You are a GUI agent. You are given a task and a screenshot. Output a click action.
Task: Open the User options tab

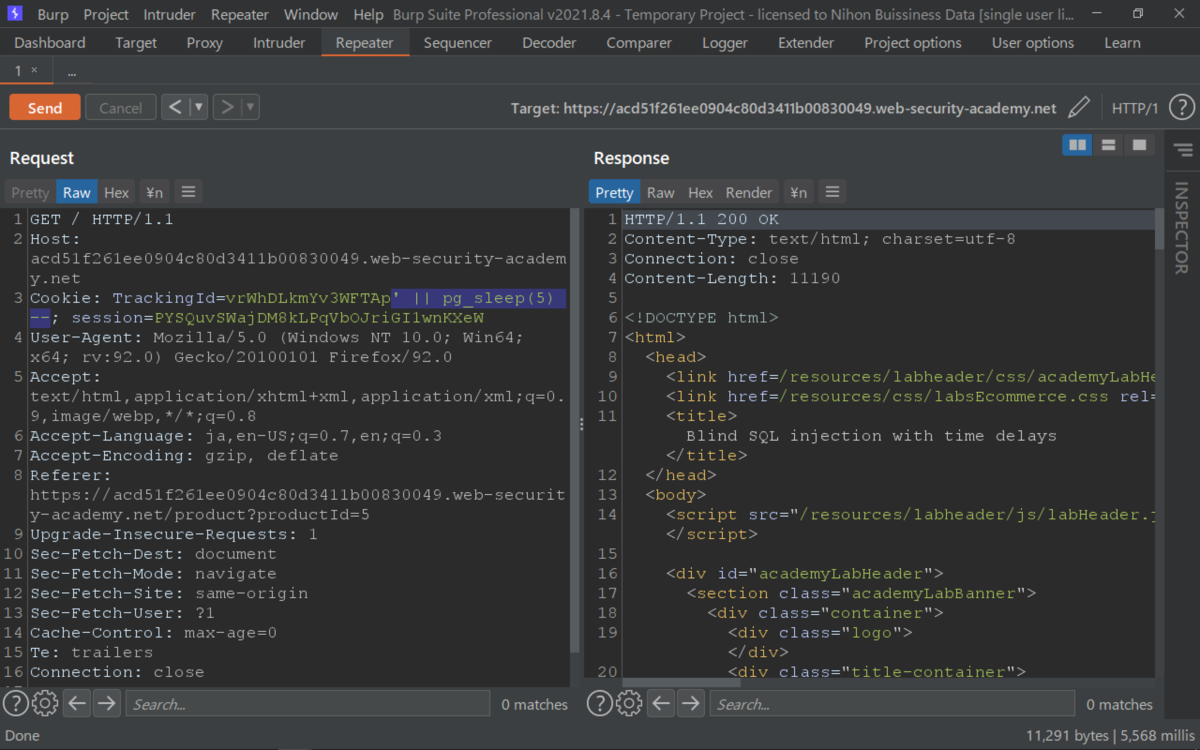1033,43
